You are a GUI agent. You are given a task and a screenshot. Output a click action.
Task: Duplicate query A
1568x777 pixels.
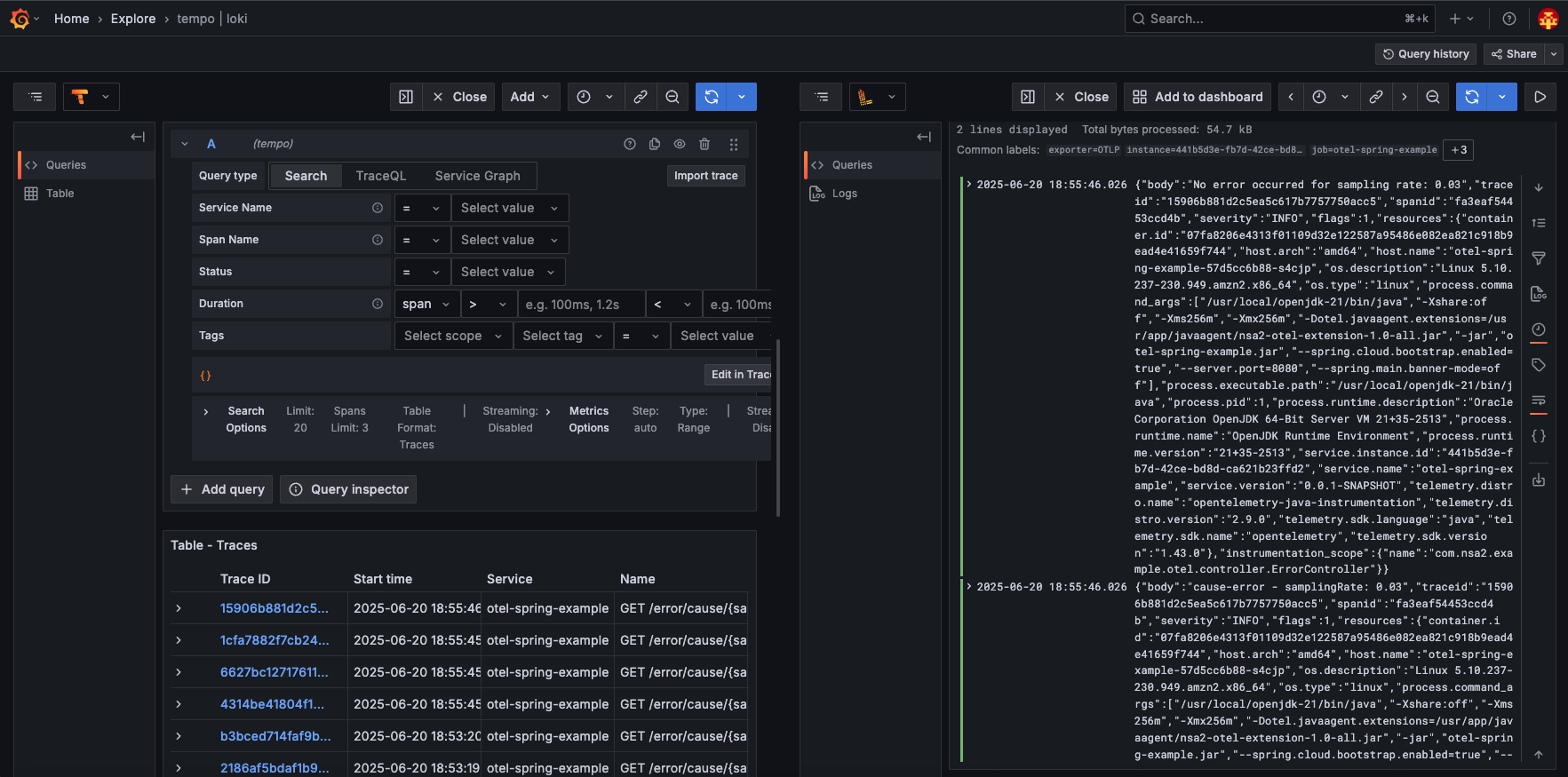coord(655,144)
